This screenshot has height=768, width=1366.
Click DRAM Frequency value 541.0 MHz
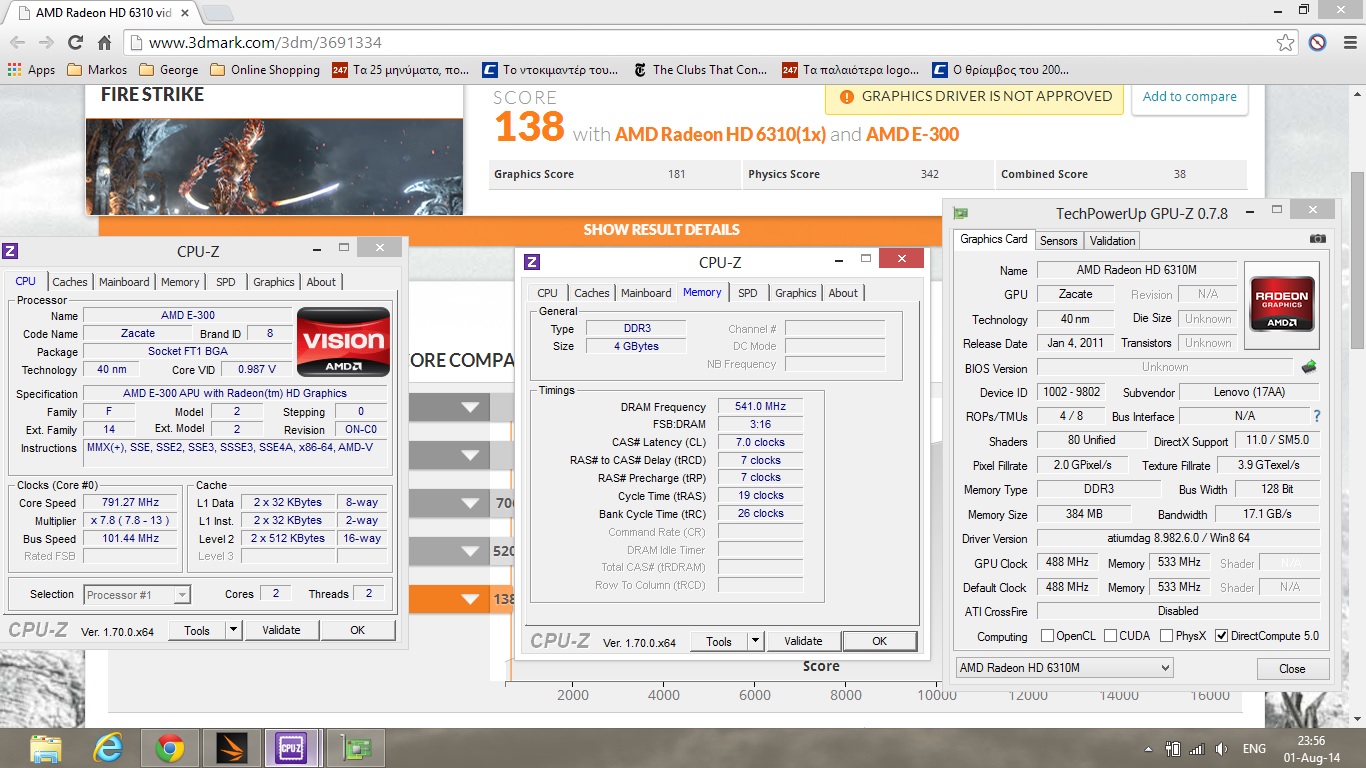tap(760, 407)
